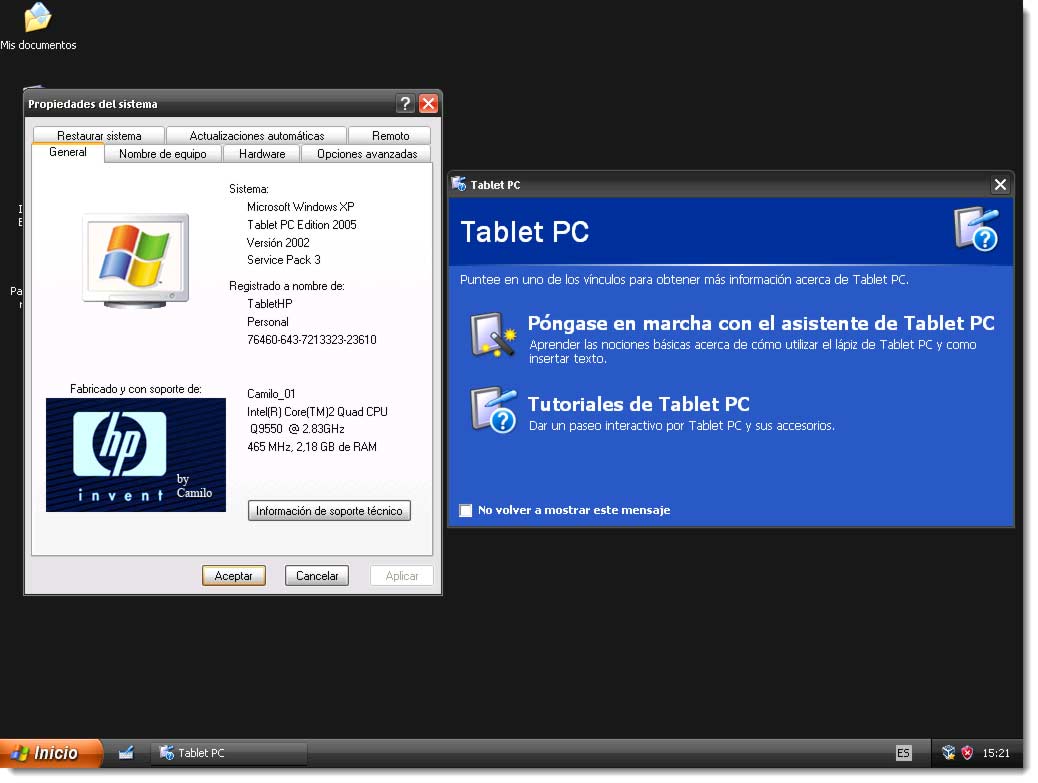Screen dimensions: 1038x783
Task: Check No volver a mostrar este mensaje
Action: [x=466, y=510]
